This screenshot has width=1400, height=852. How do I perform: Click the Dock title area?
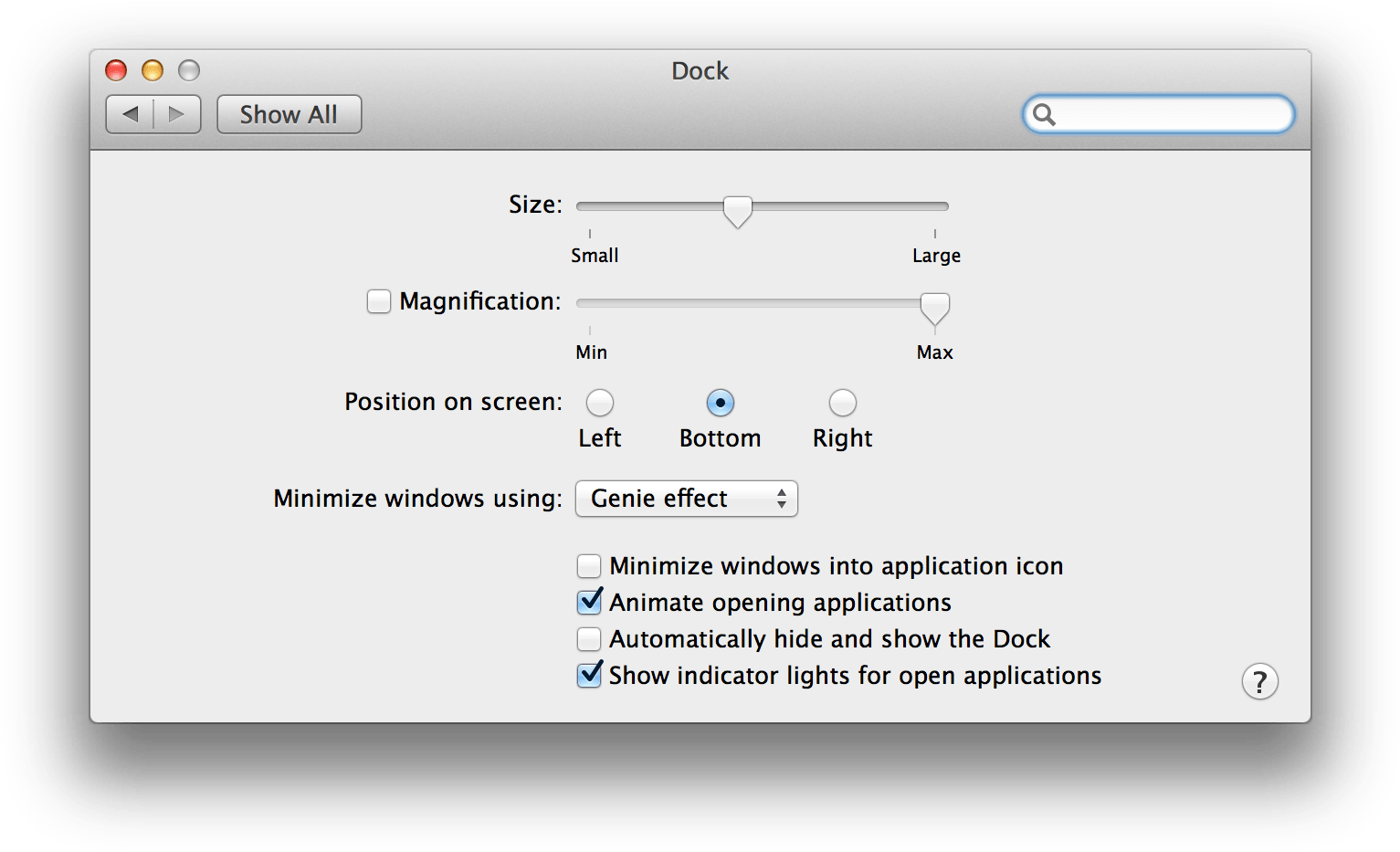700,71
